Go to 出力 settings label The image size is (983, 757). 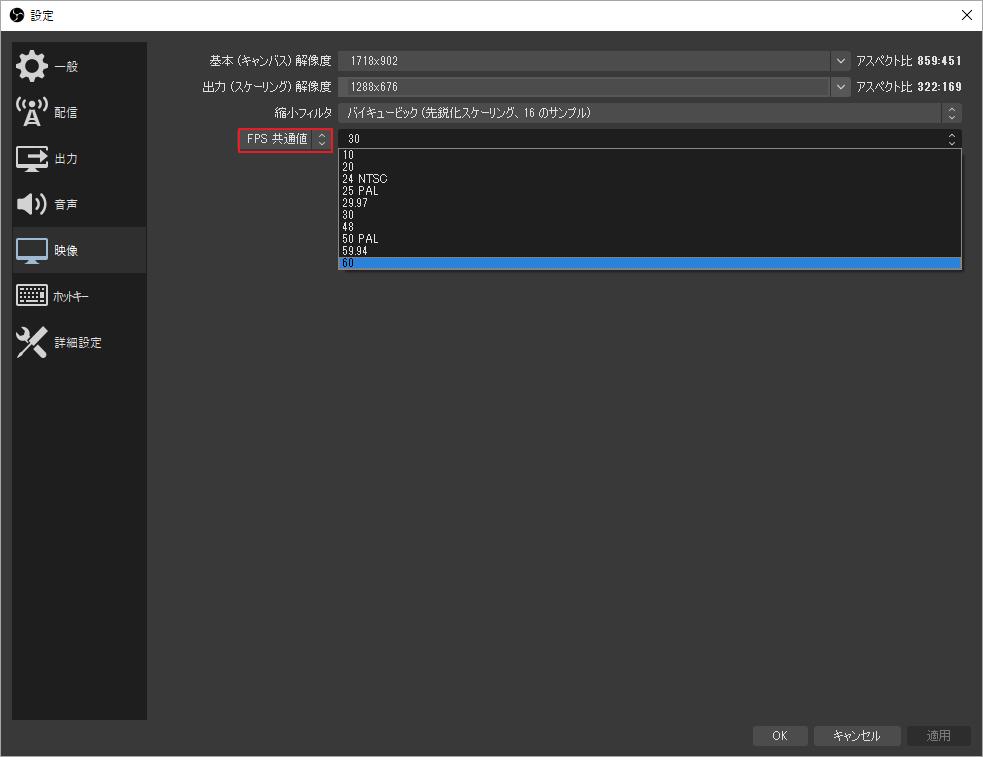[x=66, y=159]
